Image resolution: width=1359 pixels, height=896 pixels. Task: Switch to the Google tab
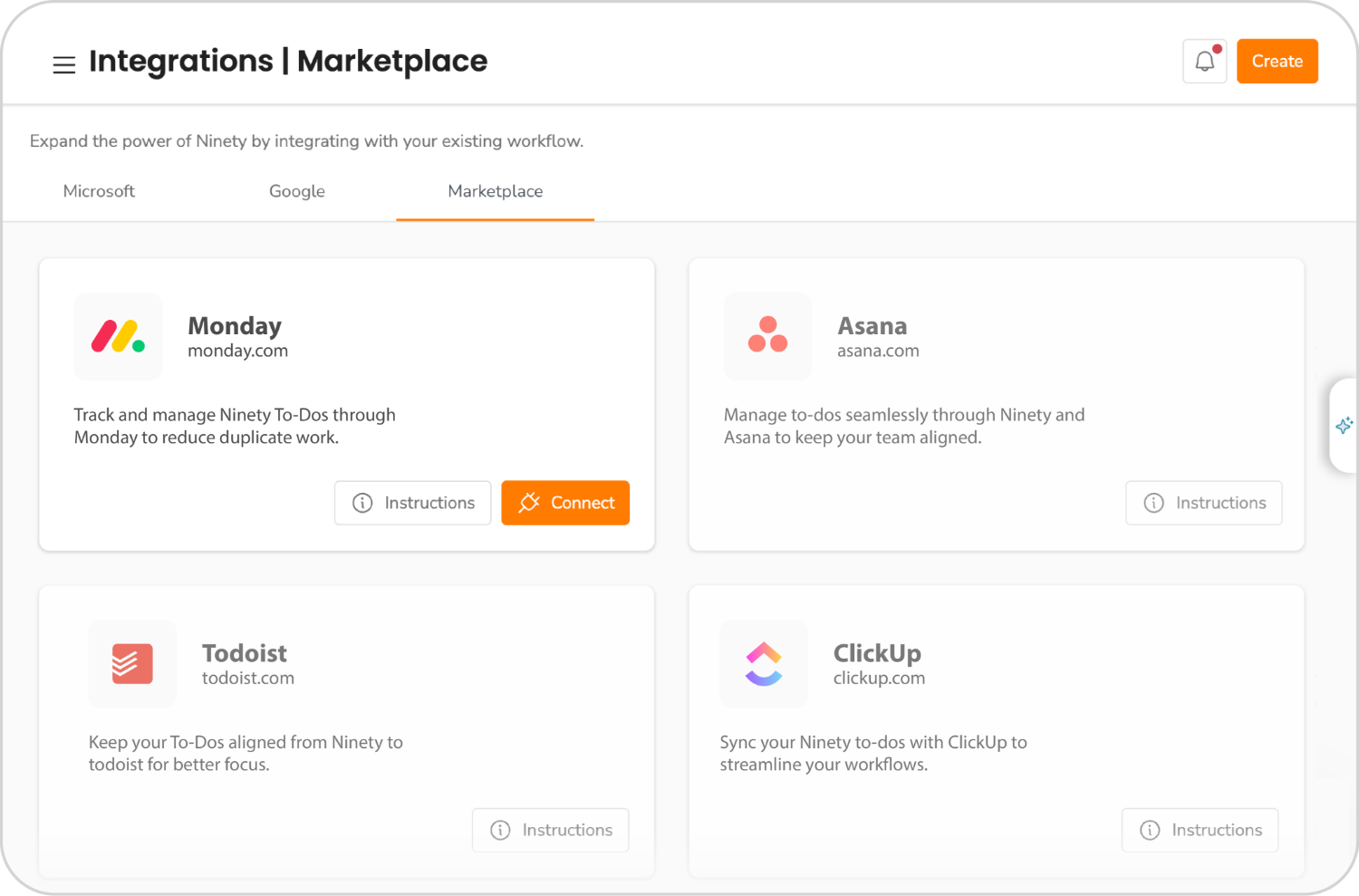[x=296, y=191]
